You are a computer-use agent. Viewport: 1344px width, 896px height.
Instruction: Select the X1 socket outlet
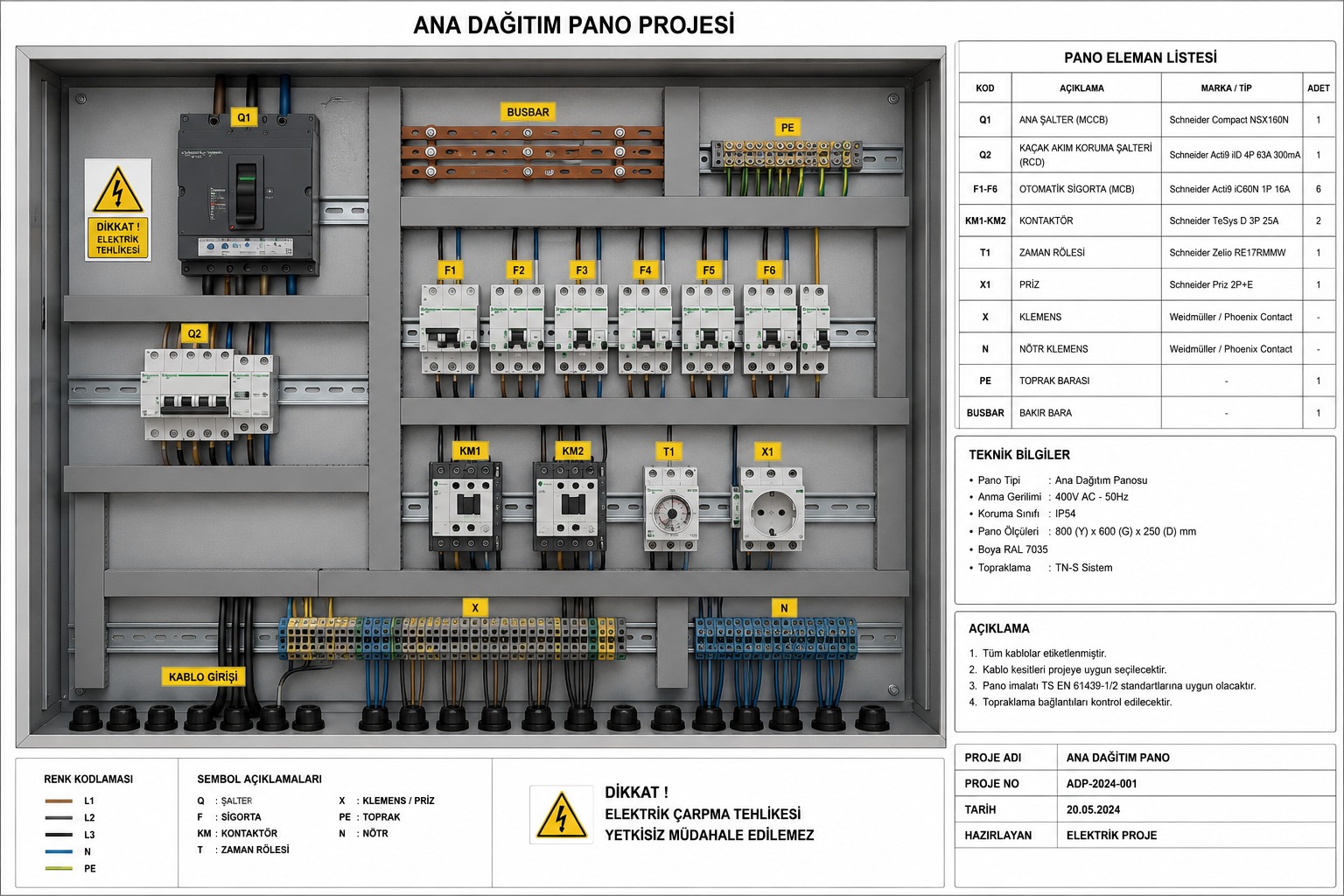click(771, 508)
